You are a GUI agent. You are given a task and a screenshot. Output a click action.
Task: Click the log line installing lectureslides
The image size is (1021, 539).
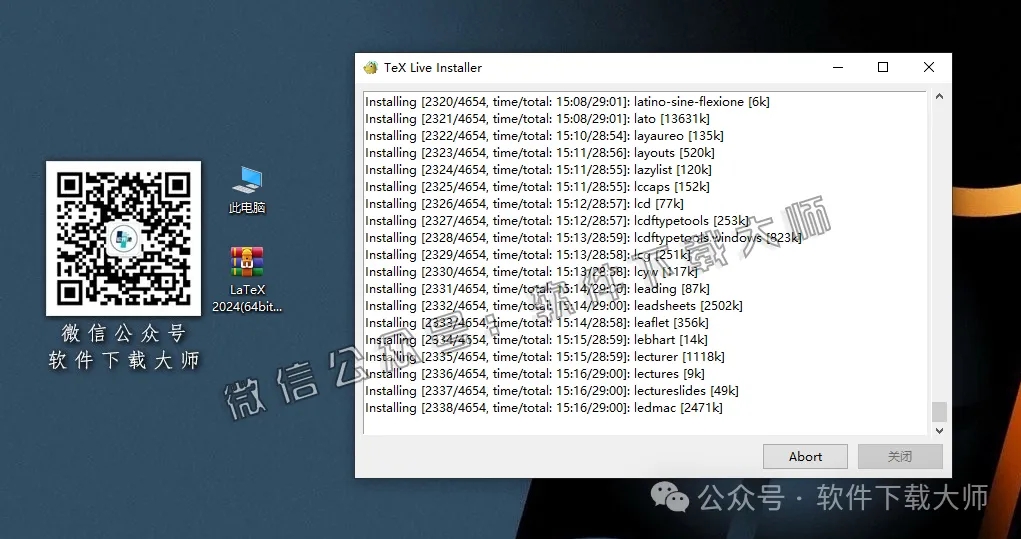pyautogui.click(x=551, y=391)
